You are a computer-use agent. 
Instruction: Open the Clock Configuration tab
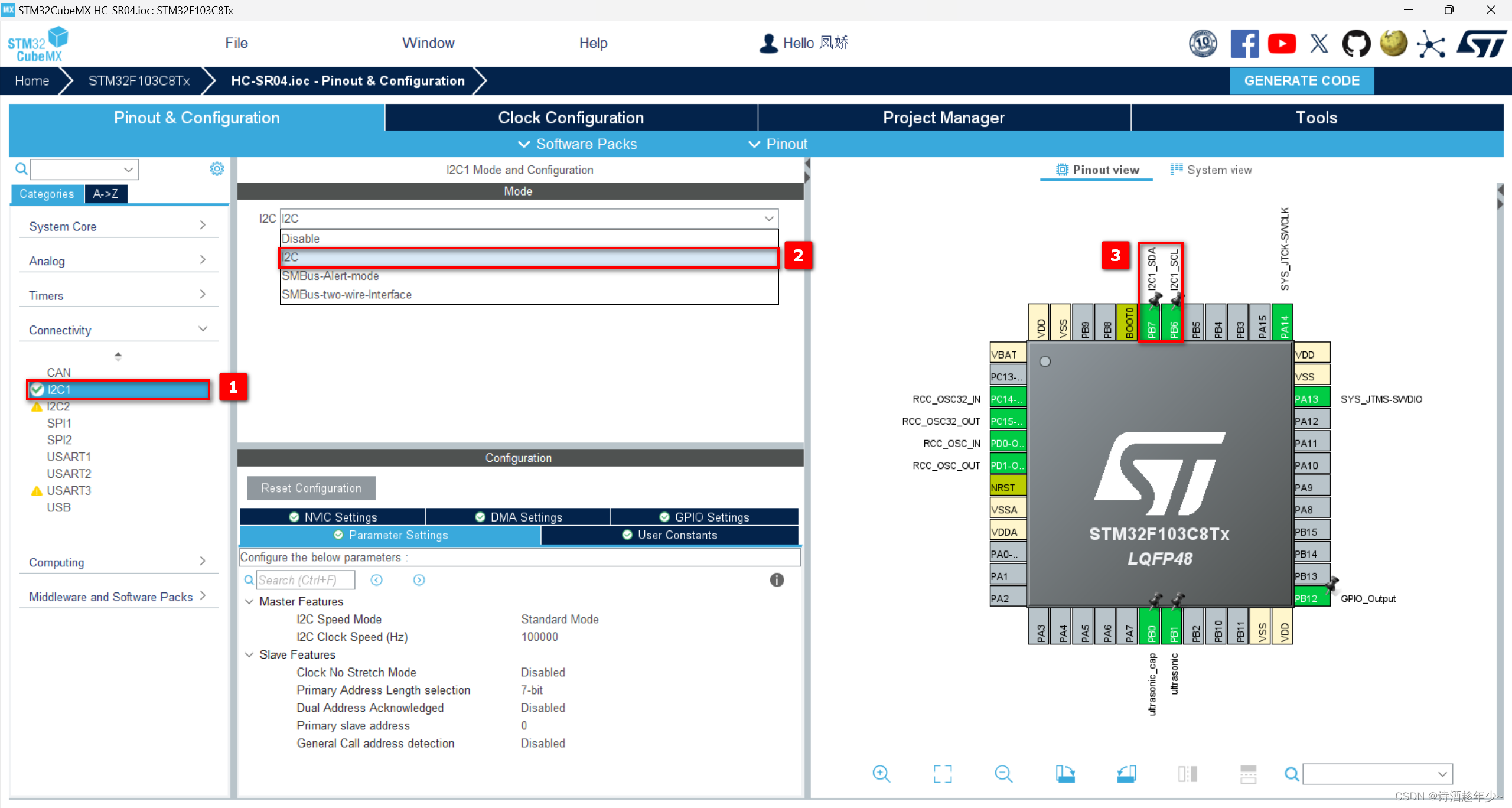(x=571, y=118)
